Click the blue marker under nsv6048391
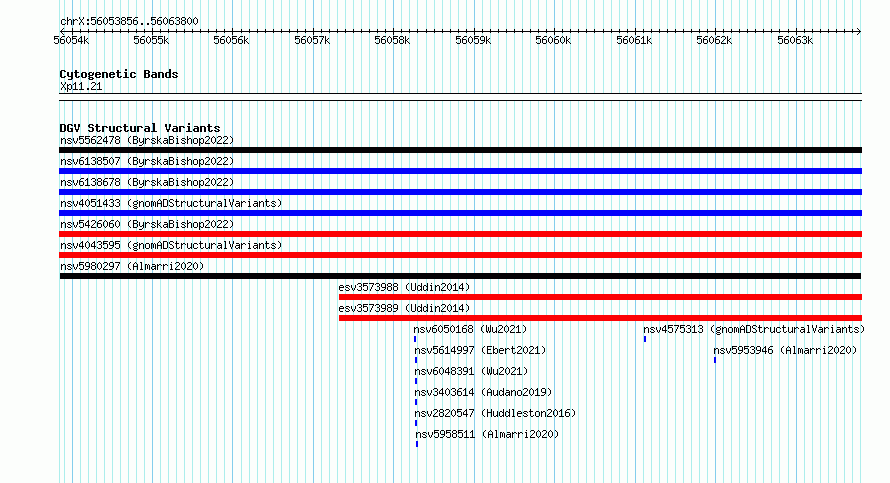The image size is (890, 483). [x=416, y=381]
